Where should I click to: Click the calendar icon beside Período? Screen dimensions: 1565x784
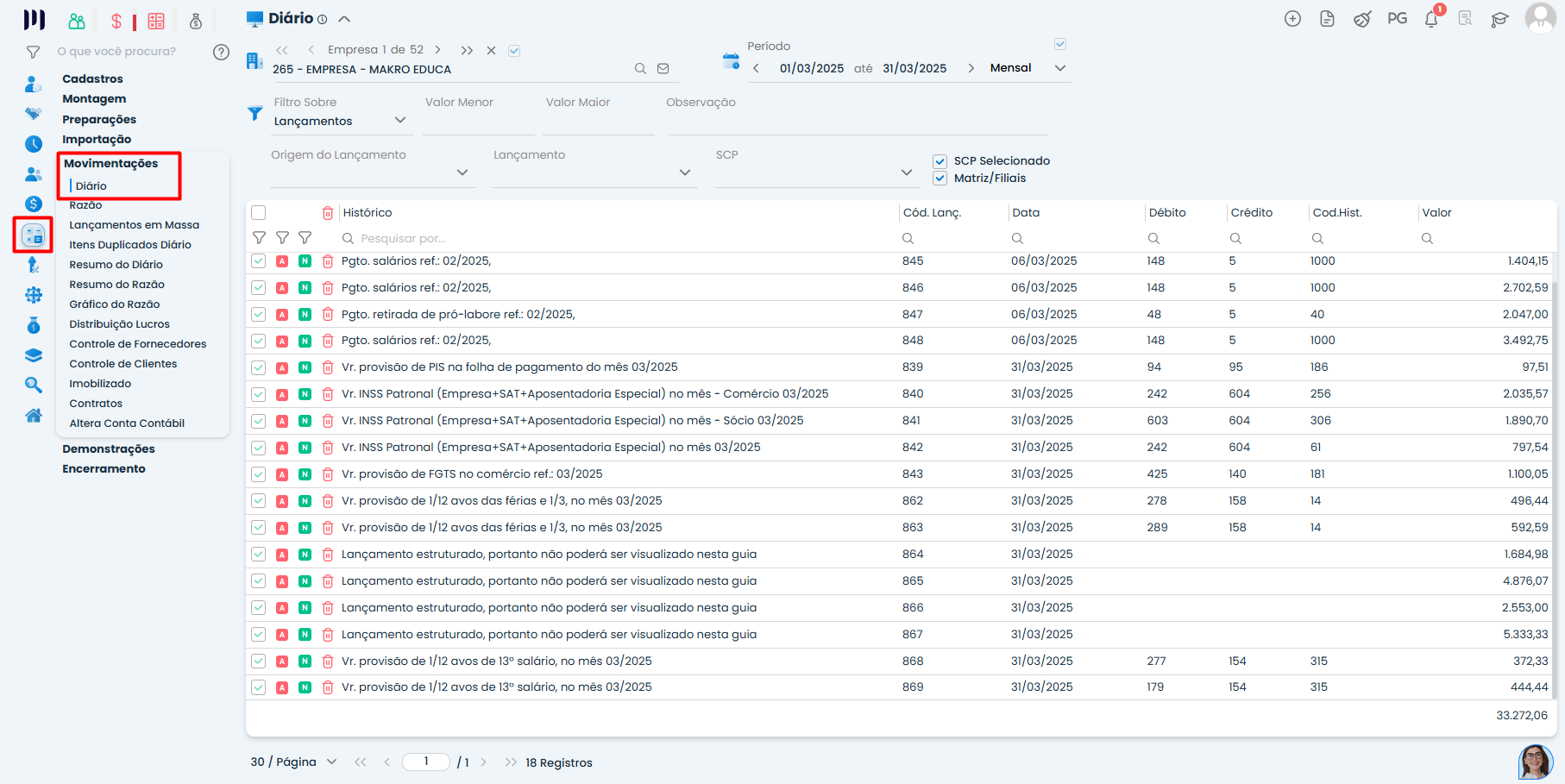click(731, 61)
